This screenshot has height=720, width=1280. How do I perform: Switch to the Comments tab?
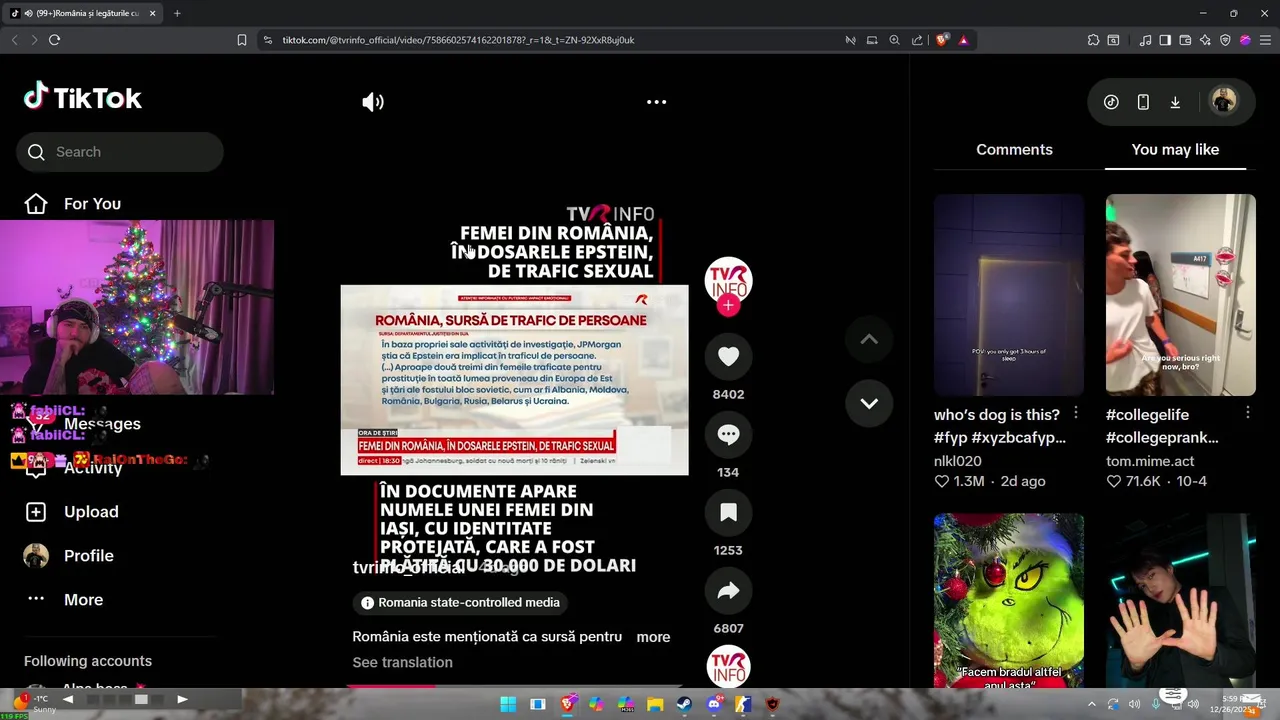1014,150
